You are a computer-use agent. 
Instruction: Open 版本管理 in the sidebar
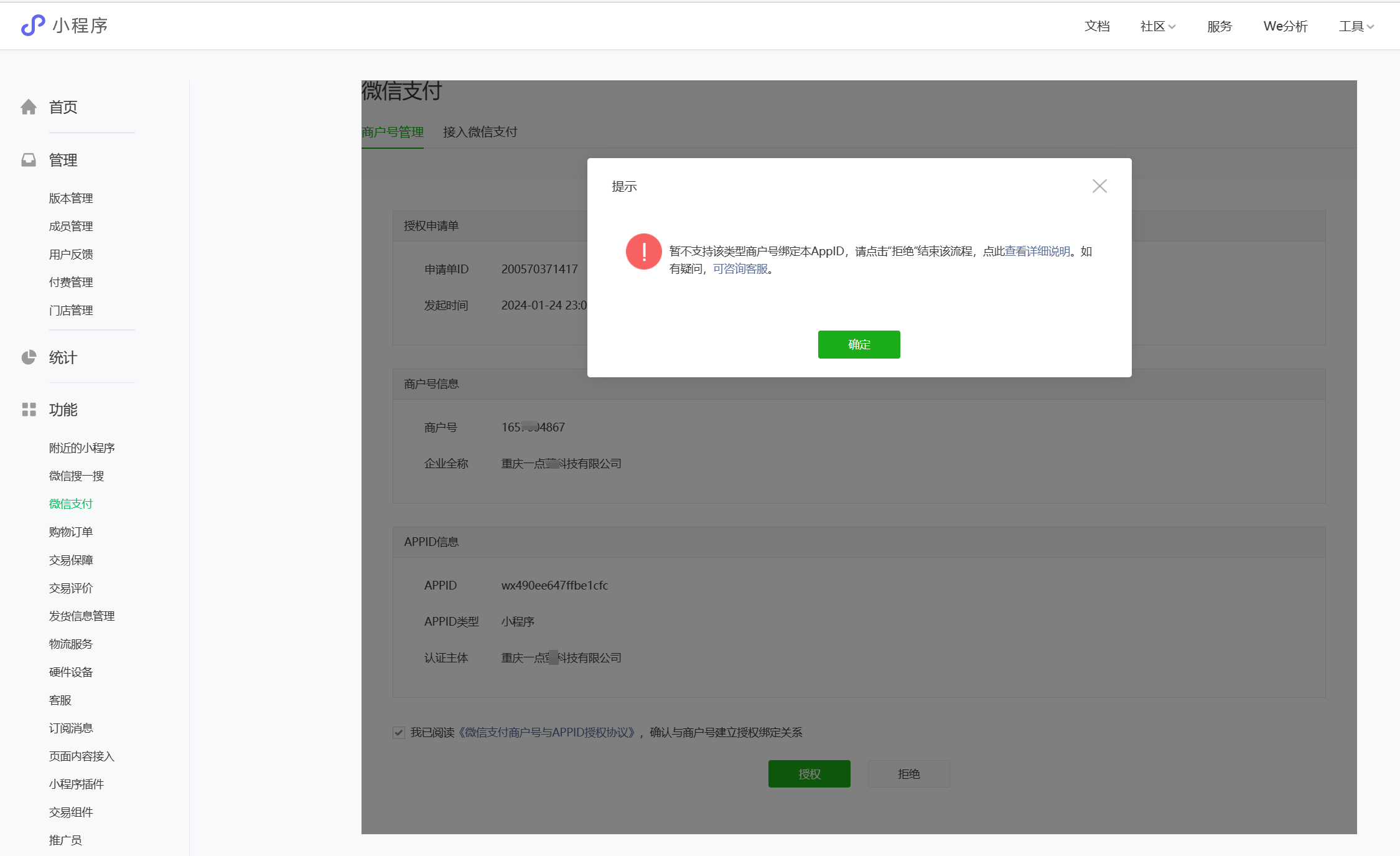pos(71,199)
